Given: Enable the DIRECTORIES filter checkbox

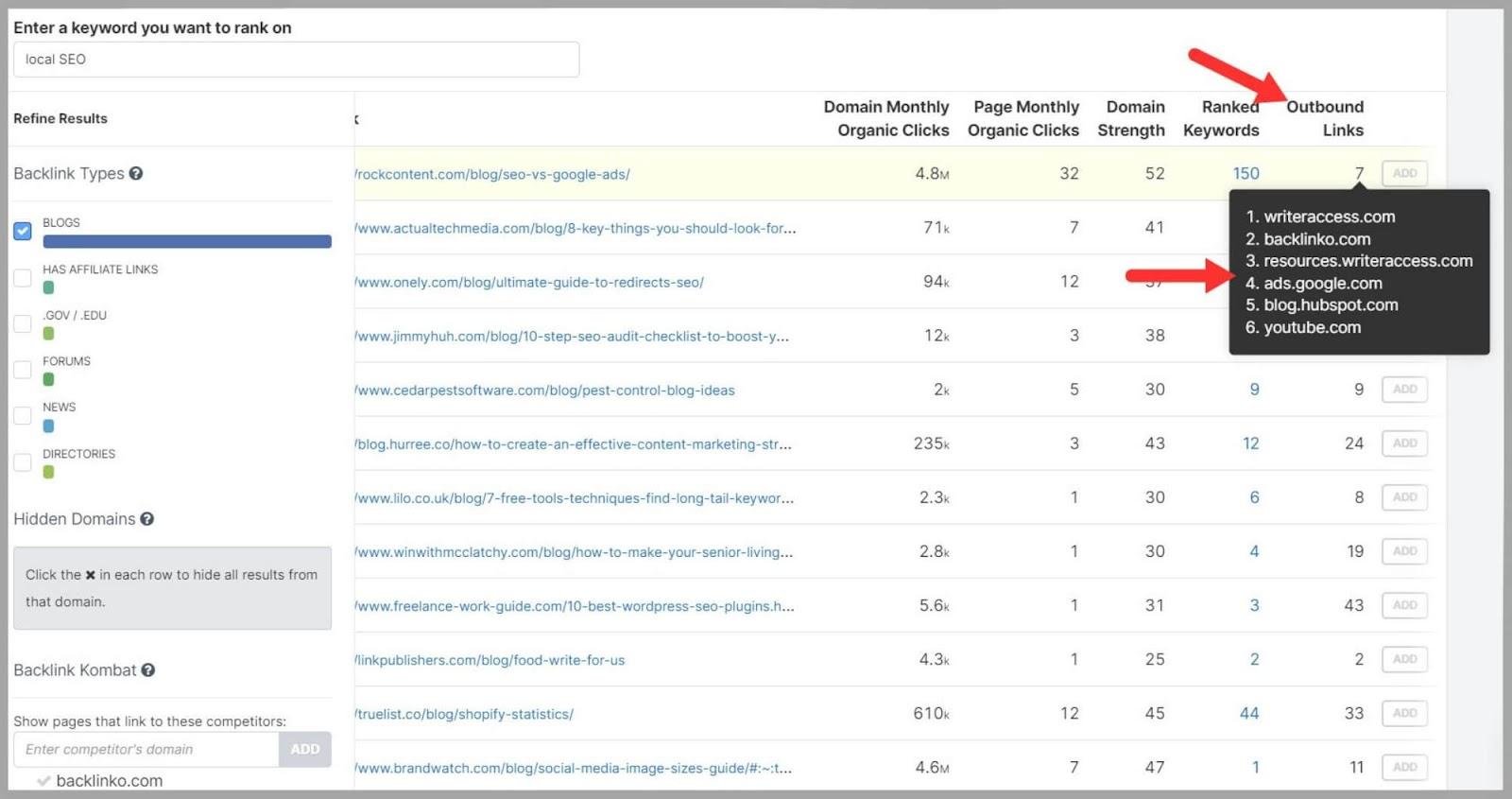Looking at the screenshot, I should 23,462.
